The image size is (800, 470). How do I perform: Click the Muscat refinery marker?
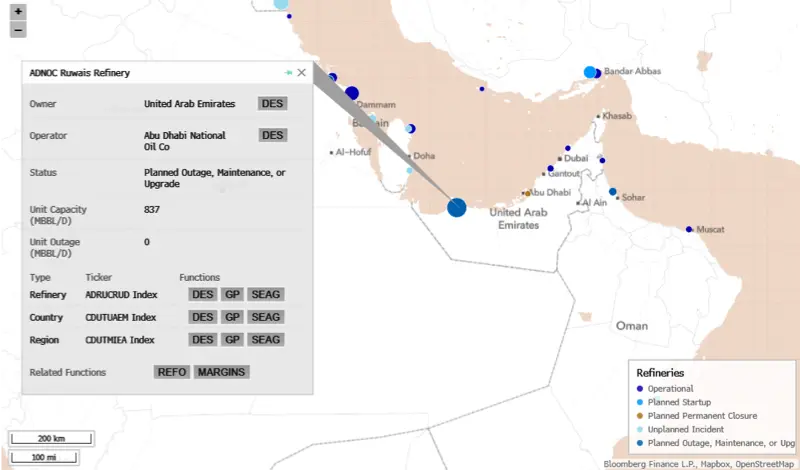tap(688, 229)
